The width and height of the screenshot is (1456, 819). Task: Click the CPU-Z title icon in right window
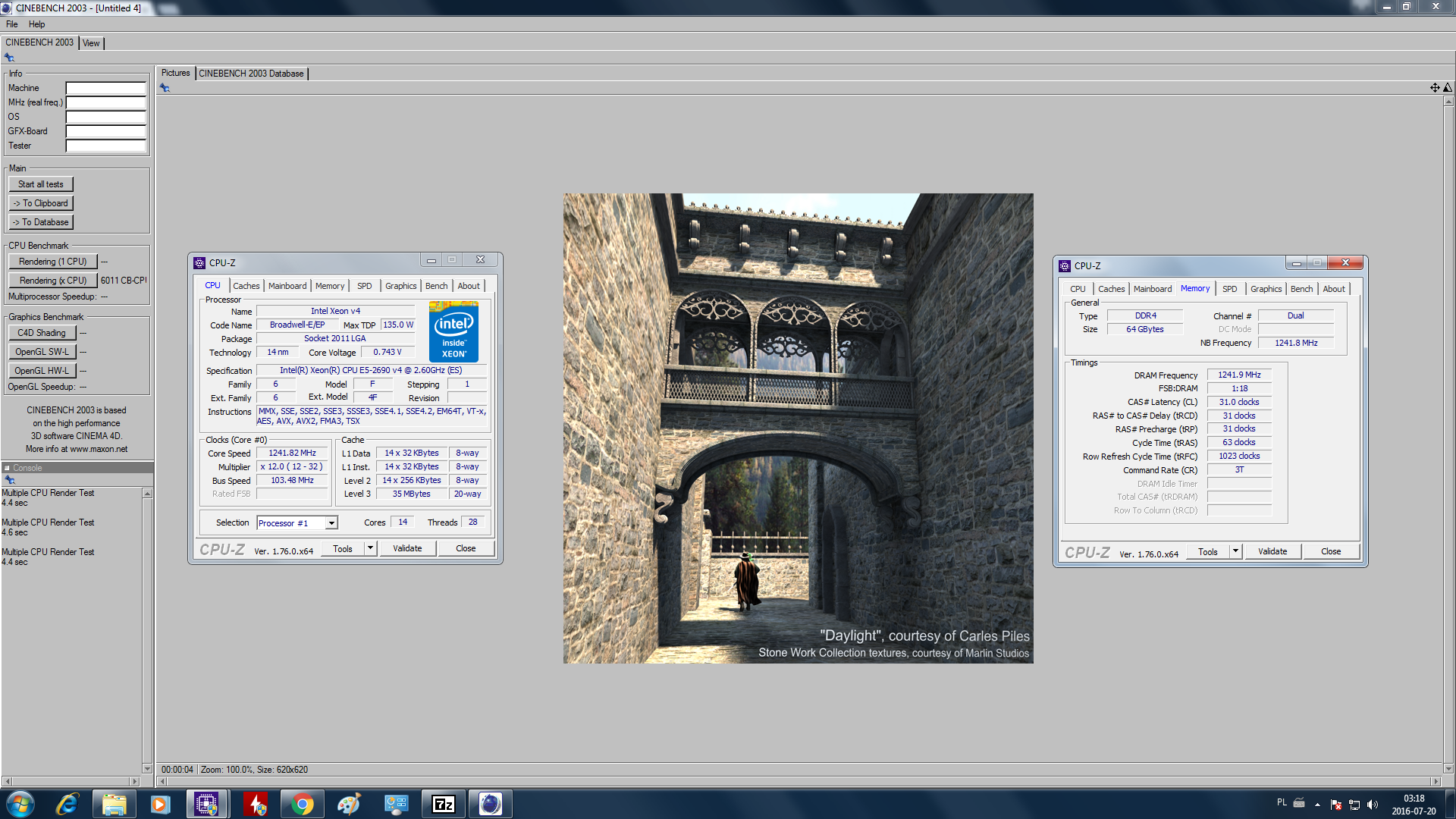coord(1065,266)
